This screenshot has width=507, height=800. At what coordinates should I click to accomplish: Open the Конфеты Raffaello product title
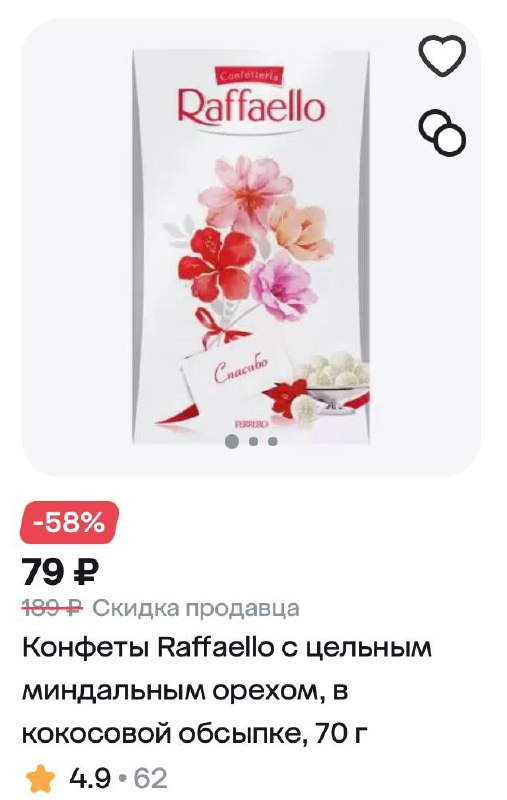tap(227, 691)
